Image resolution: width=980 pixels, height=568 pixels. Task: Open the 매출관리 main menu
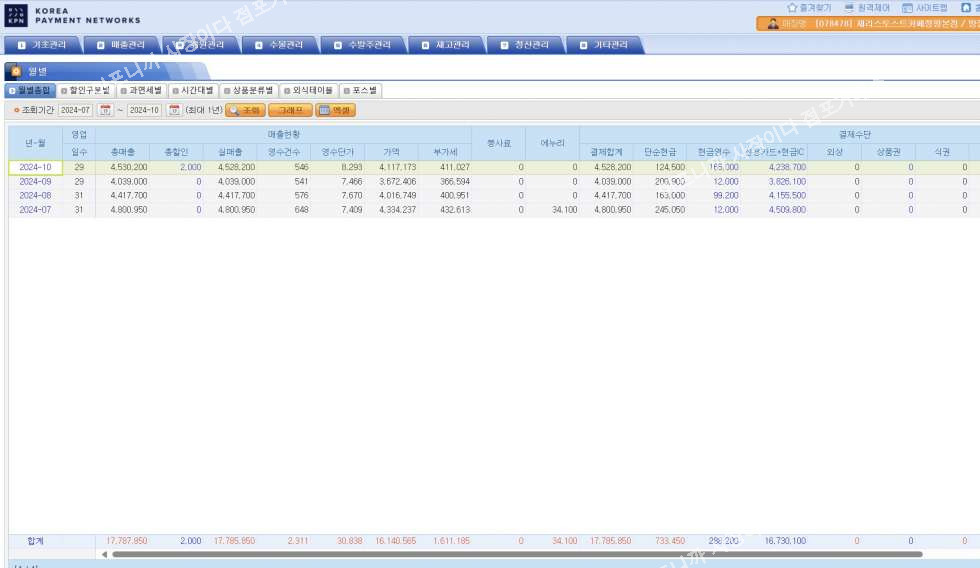coord(120,45)
